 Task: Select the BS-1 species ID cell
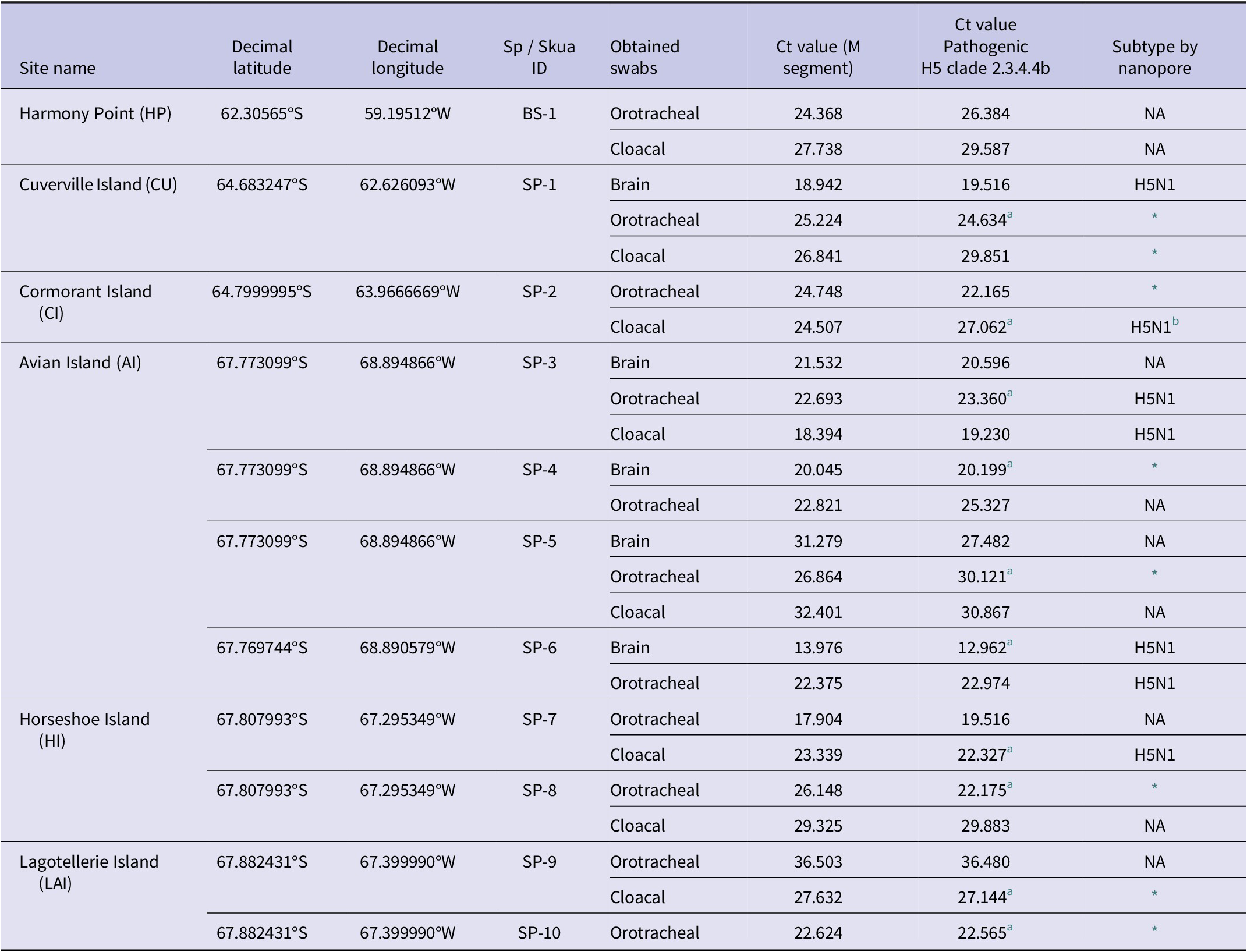click(x=539, y=113)
